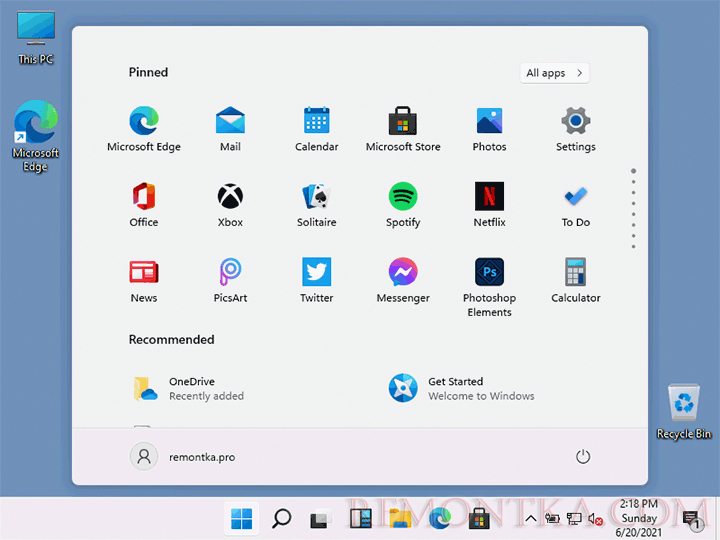
Task: Open Microsoft Store in pinned apps
Action: coord(403,129)
